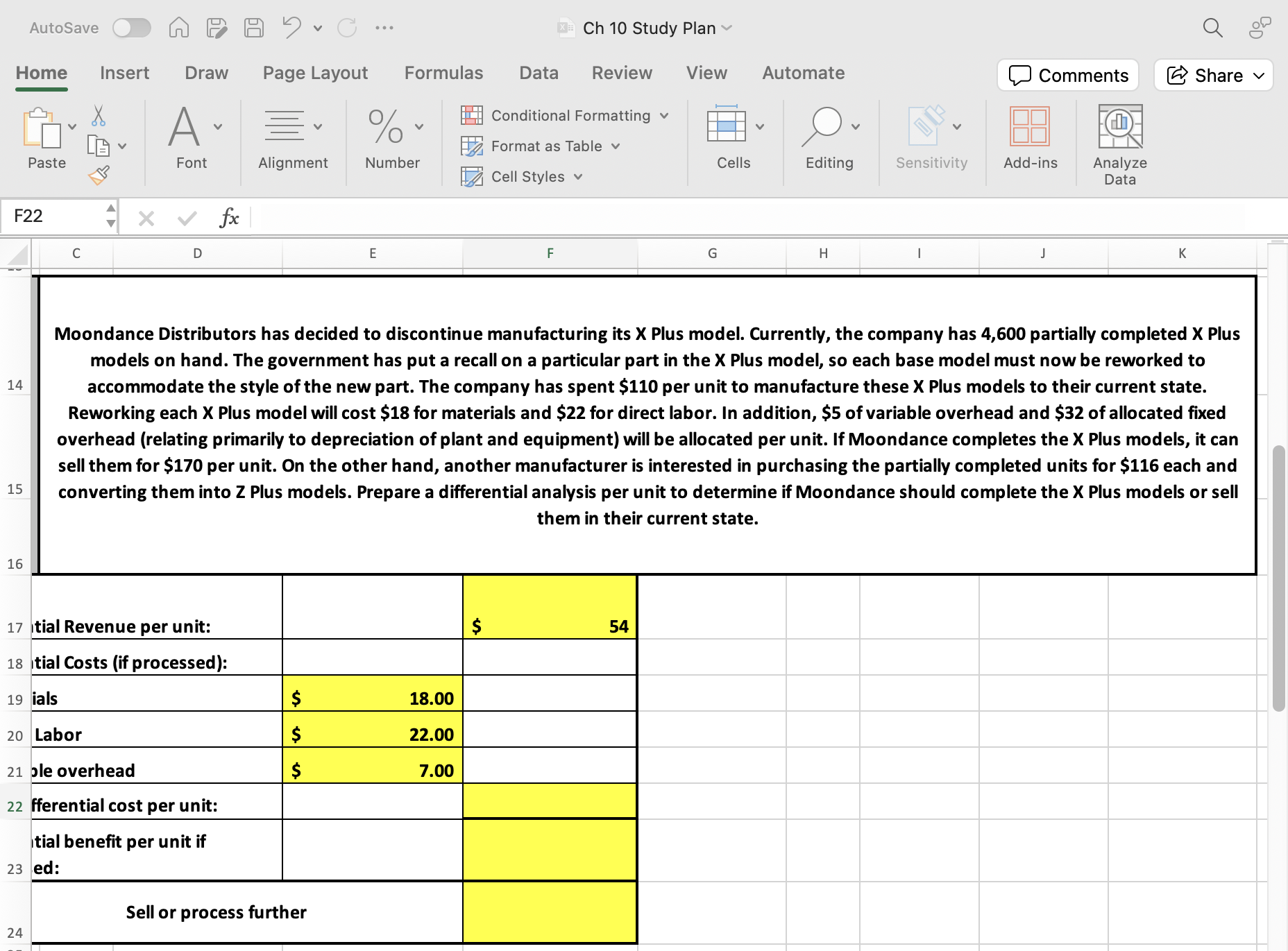The width and height of the screenshot is (1288, 951).
Task: Select column F header
Action: (550, 253)
